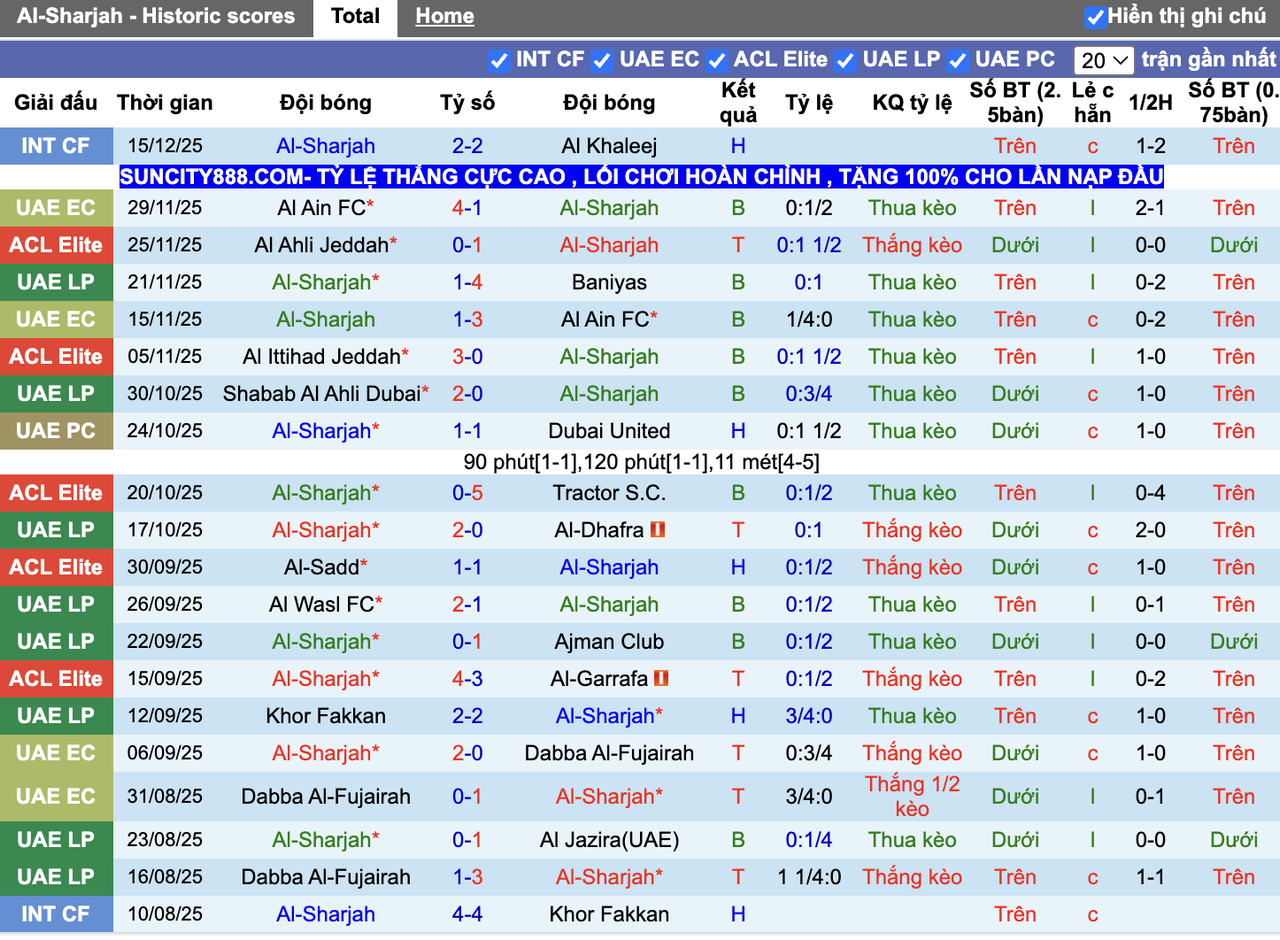The height and width of the screenshot is (940, 1280).
Task: Click half-time score 0-4 on Tractor row
Action: (x=1150, y=493)
